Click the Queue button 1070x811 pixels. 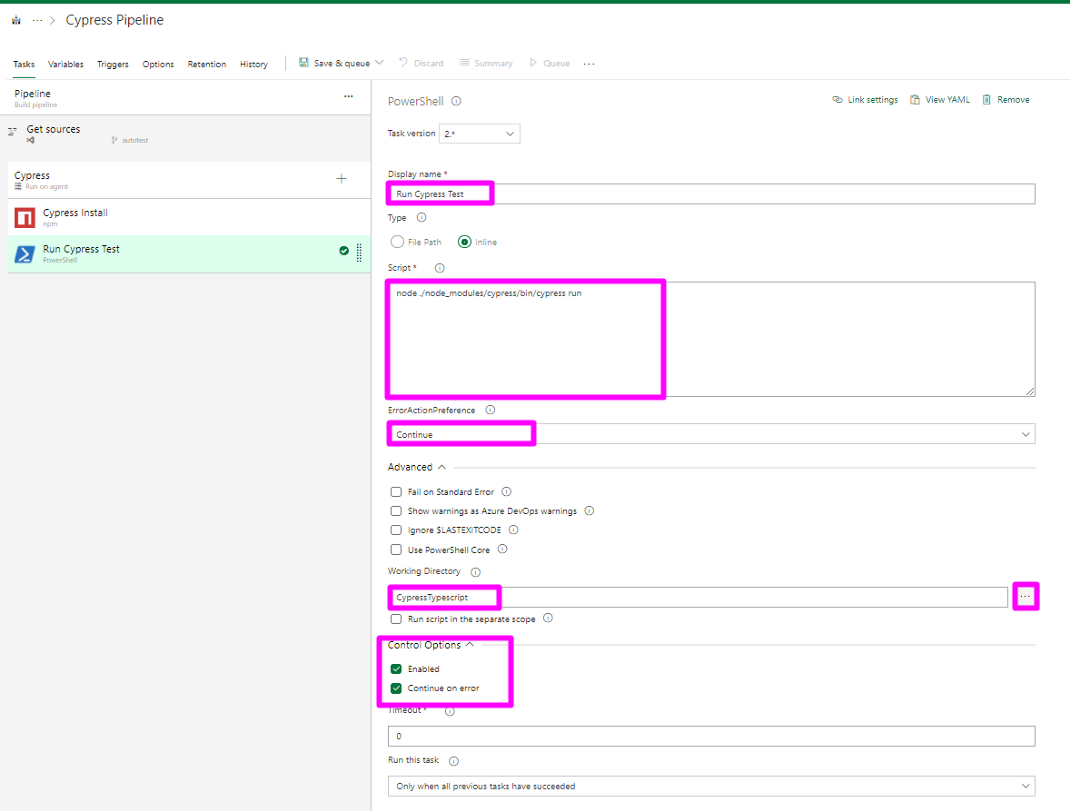click(549, 63)
